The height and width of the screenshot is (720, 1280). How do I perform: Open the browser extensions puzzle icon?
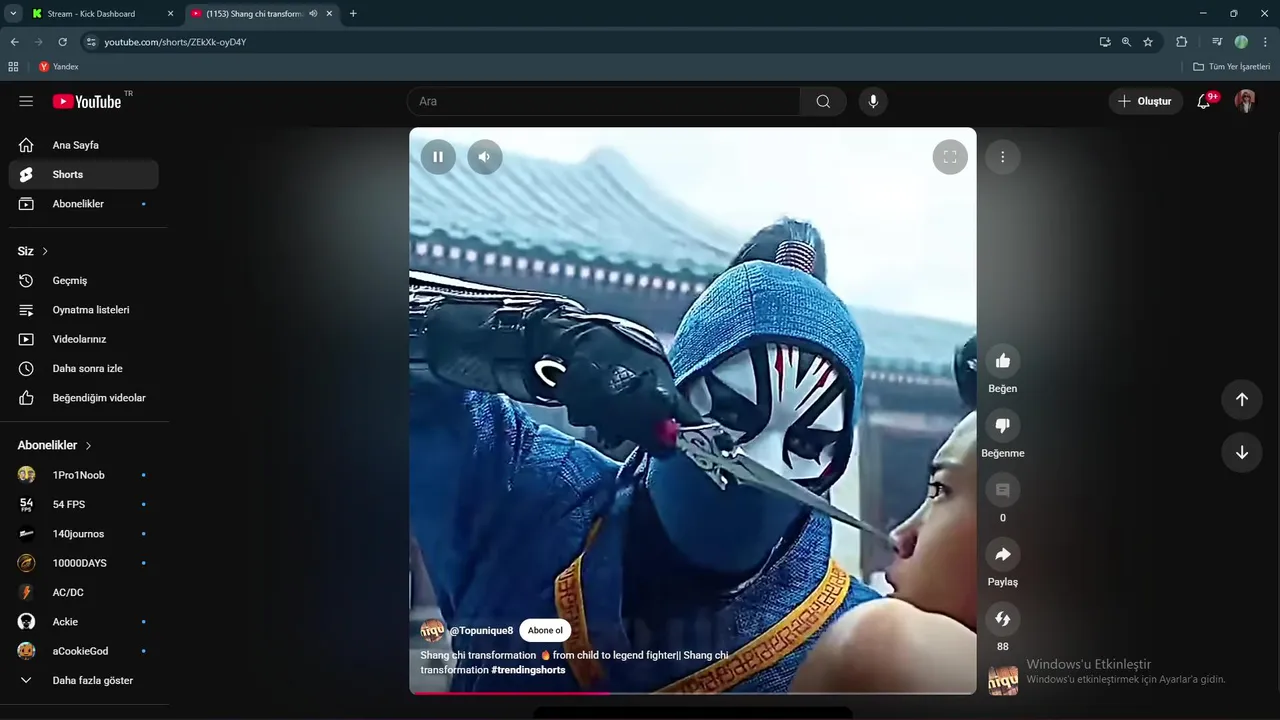coord(1181,42)
